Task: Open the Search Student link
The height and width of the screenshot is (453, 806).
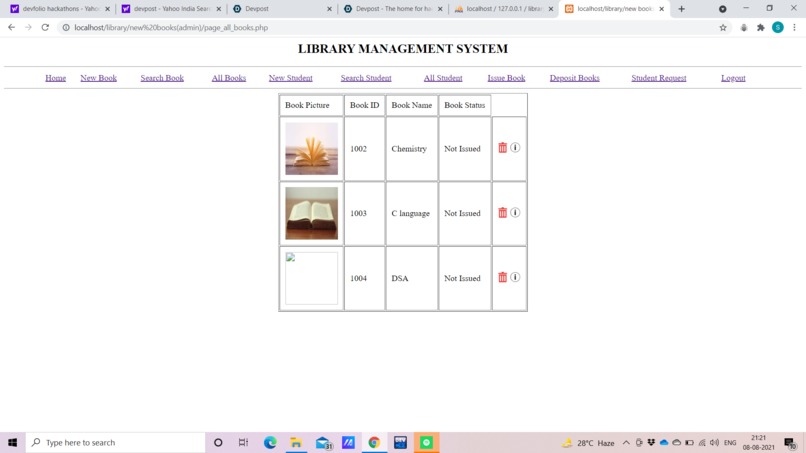Action: click(366, 78)
